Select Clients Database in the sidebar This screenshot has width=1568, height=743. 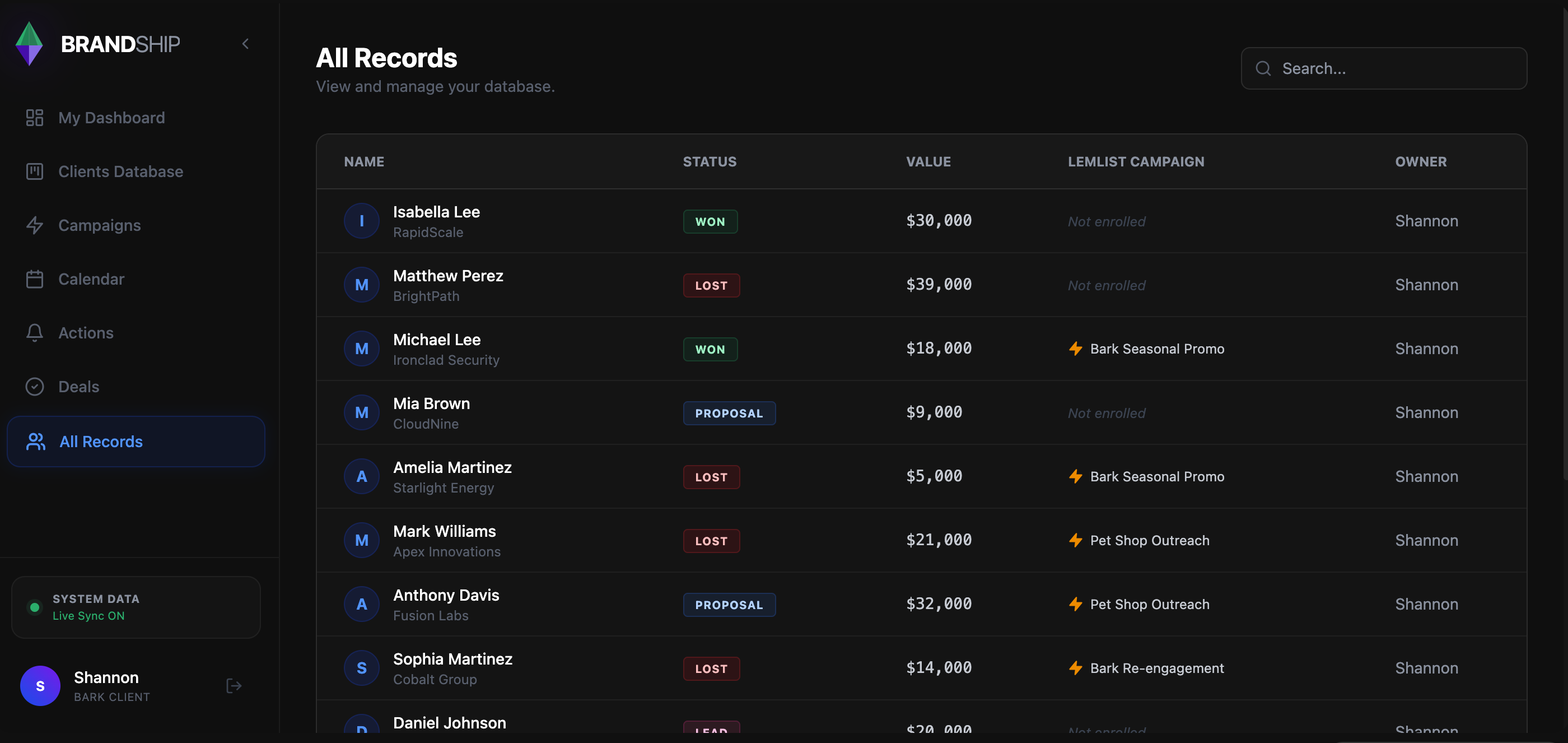coord(120,171)
